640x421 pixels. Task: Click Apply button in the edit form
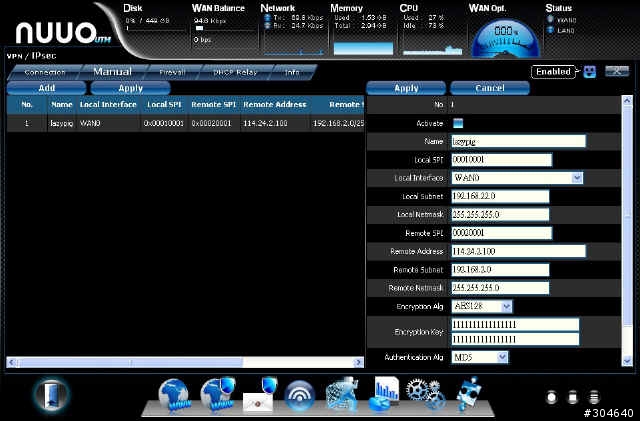point(406,88)
